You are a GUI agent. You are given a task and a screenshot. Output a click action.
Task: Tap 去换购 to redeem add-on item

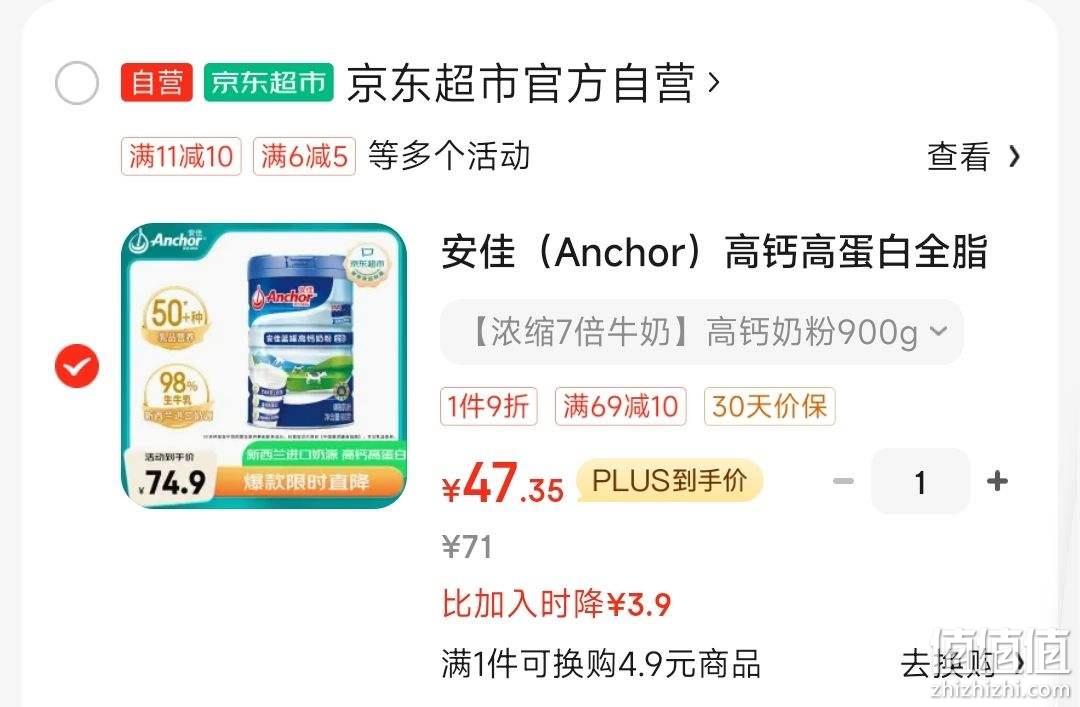(x=963, y=664)
